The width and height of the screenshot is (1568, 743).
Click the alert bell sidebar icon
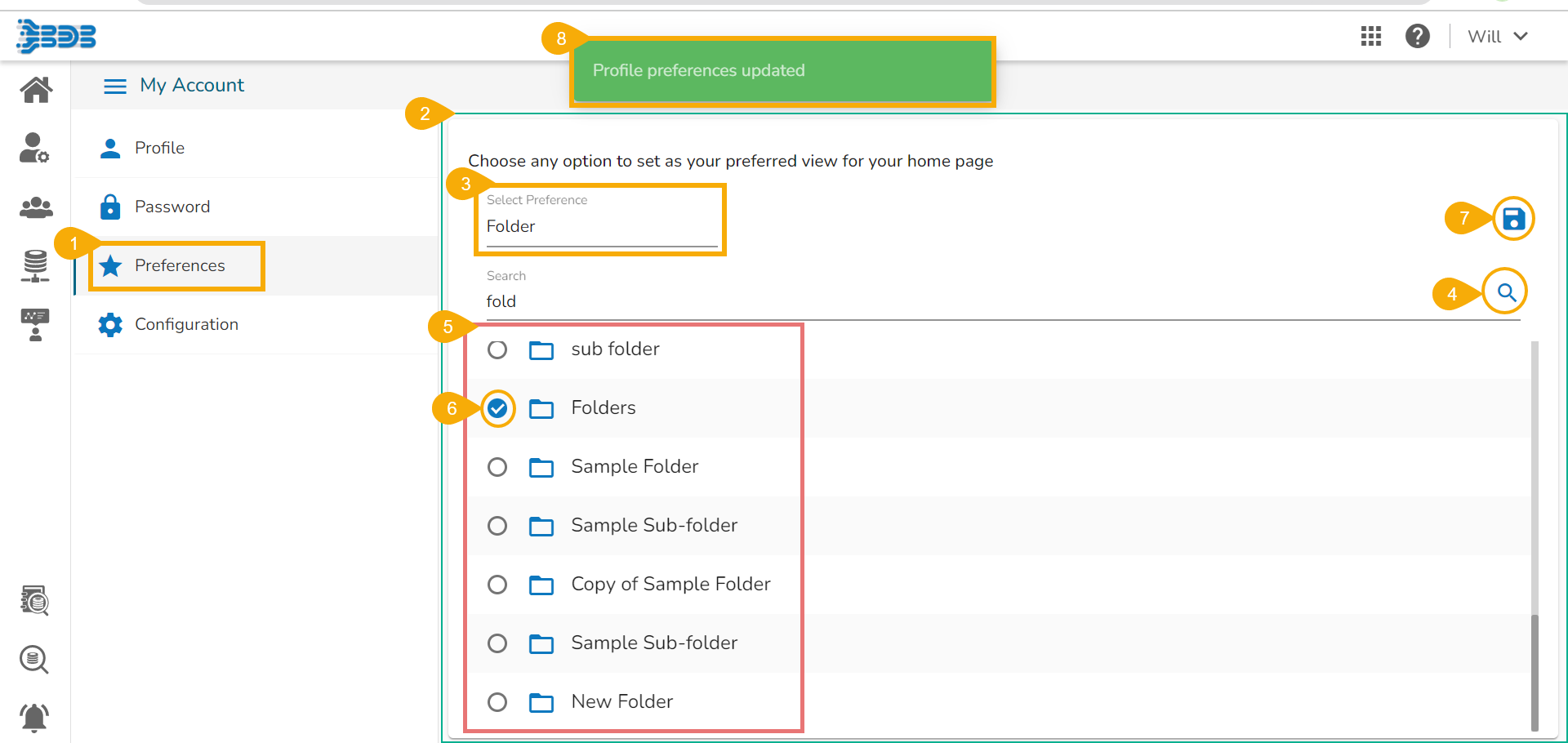pyautogui.click(x=34, y=718)
